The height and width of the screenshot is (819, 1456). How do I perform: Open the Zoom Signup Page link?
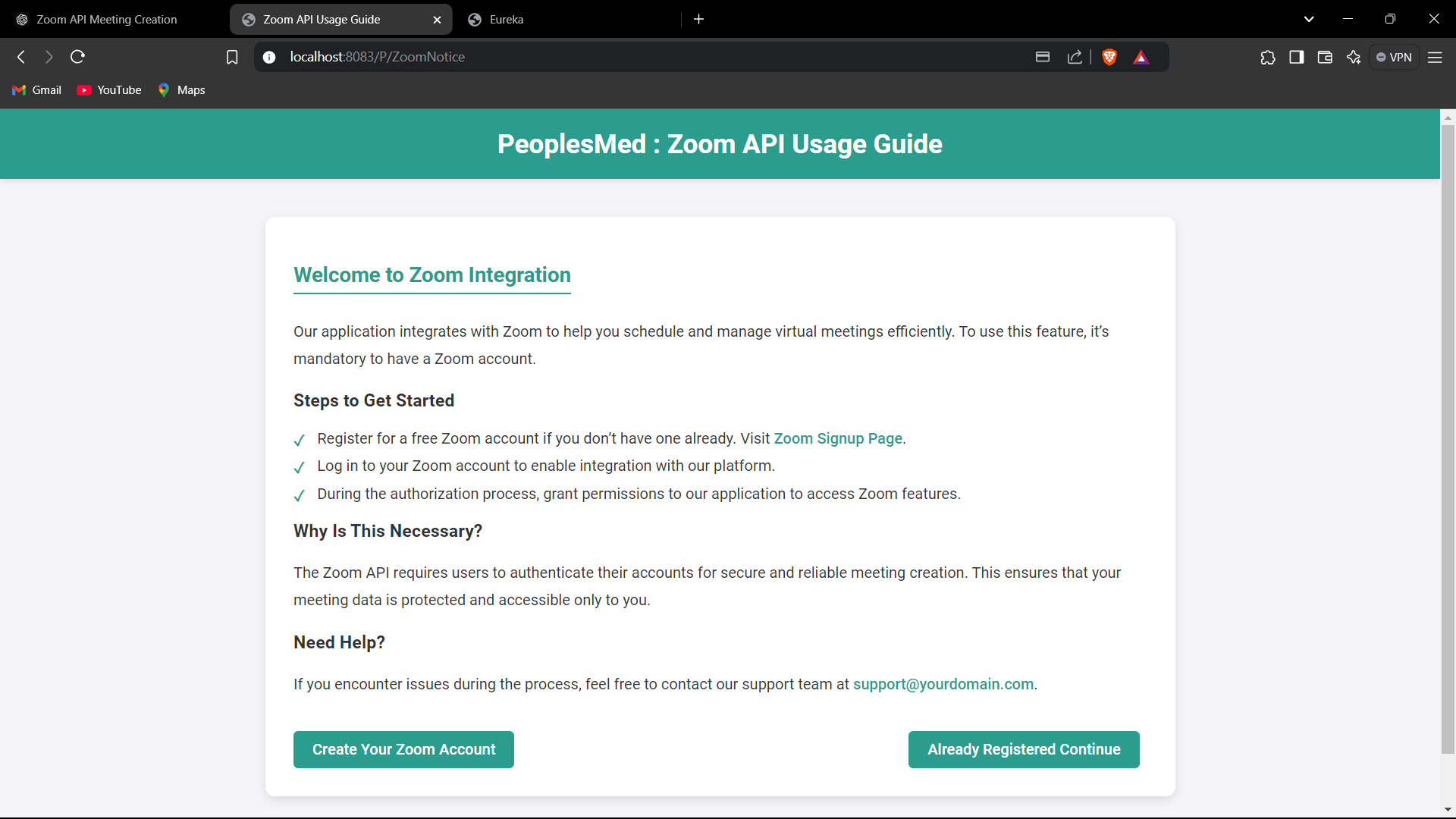837,438
